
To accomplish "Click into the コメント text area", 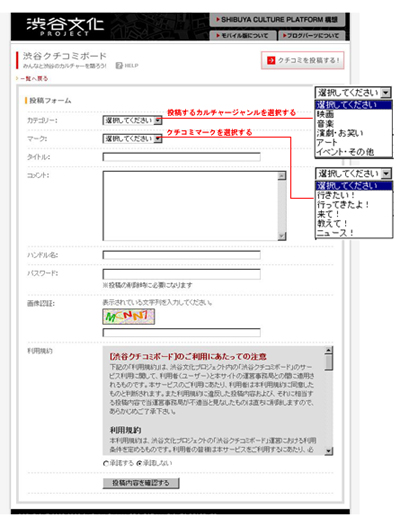I will coord(191,206).
